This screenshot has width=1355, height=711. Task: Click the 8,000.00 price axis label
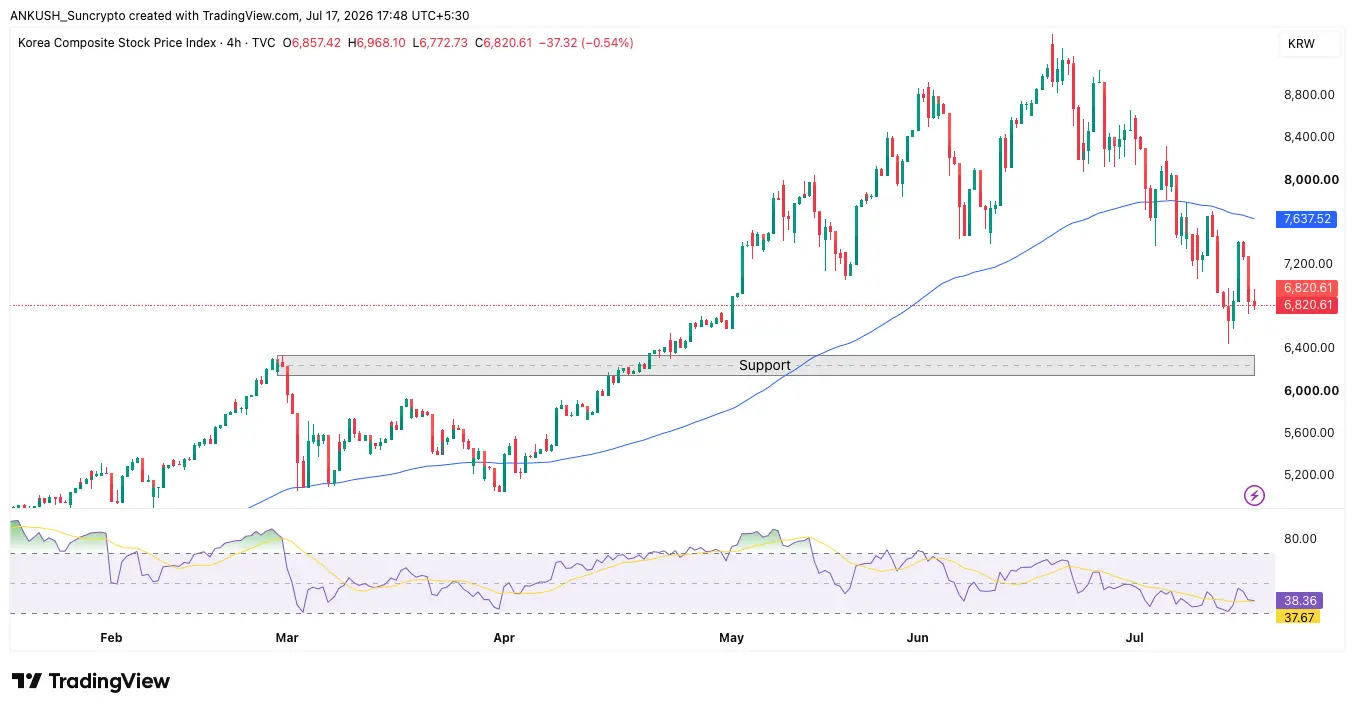[x=1310, y=180]
